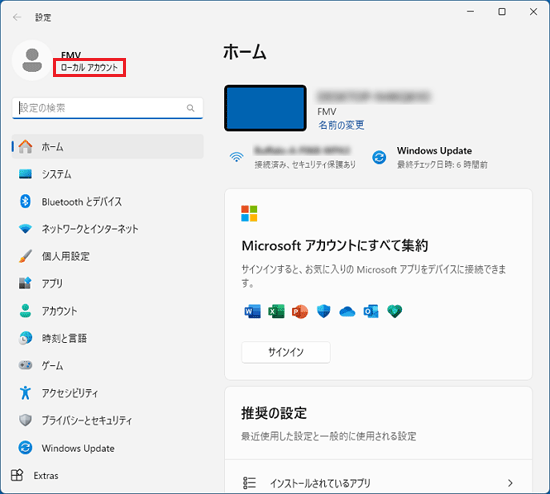Click the search magnifier icon
Viewport: 550px width, 494px height.
point(190,108)
